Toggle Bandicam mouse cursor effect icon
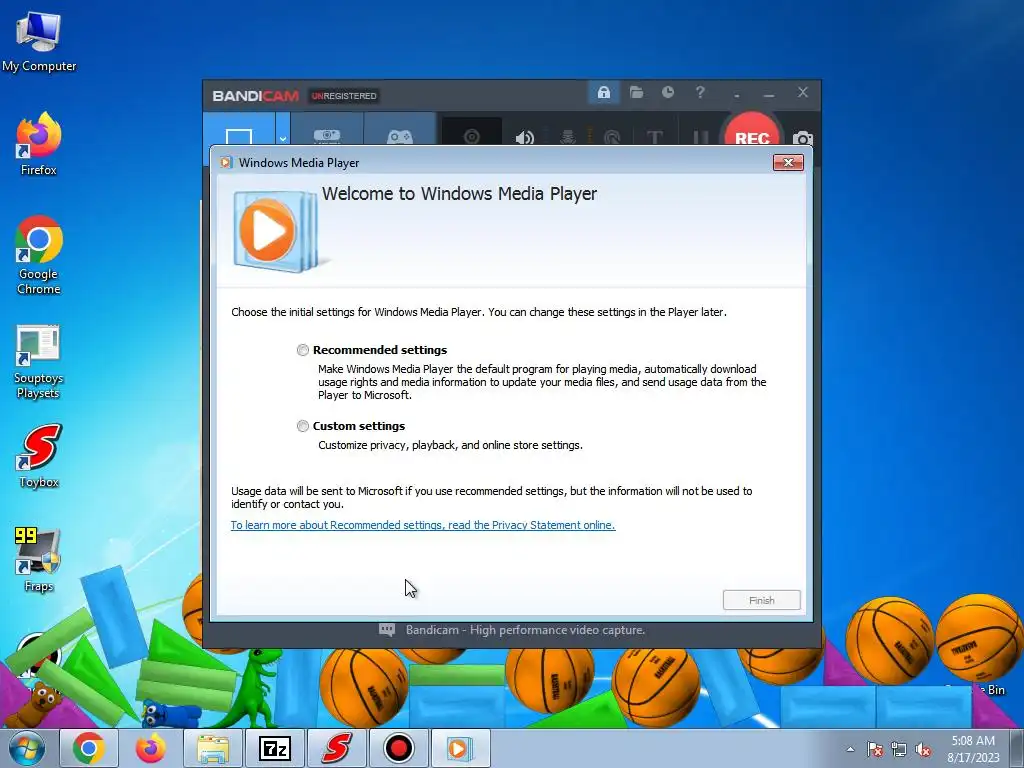Image resolution: width=1024 pixels, height=768 pixels. point(612,137)
